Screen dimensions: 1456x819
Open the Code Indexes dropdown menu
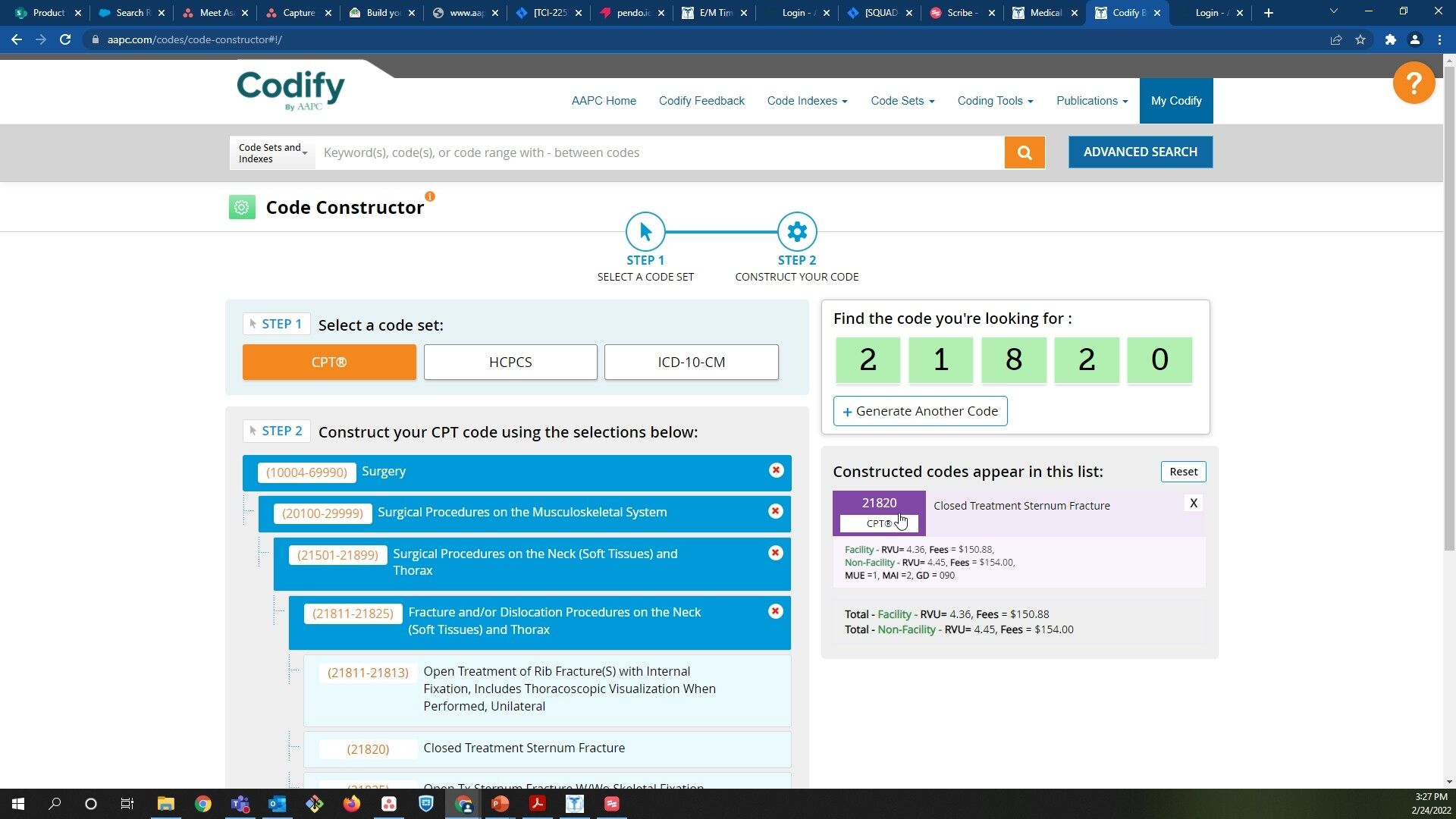pyautogui.click(x=807, y=101)
